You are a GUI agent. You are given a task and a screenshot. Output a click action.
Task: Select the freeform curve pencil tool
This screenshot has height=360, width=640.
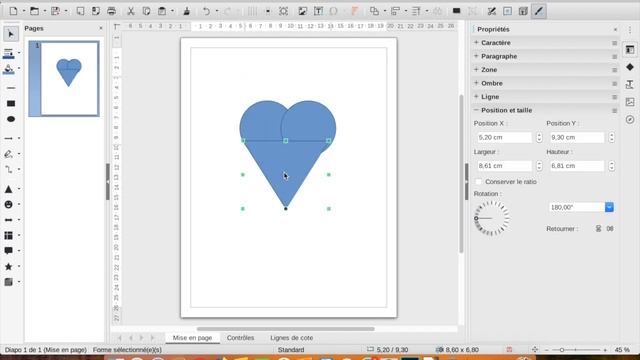[x=8, y=154]
